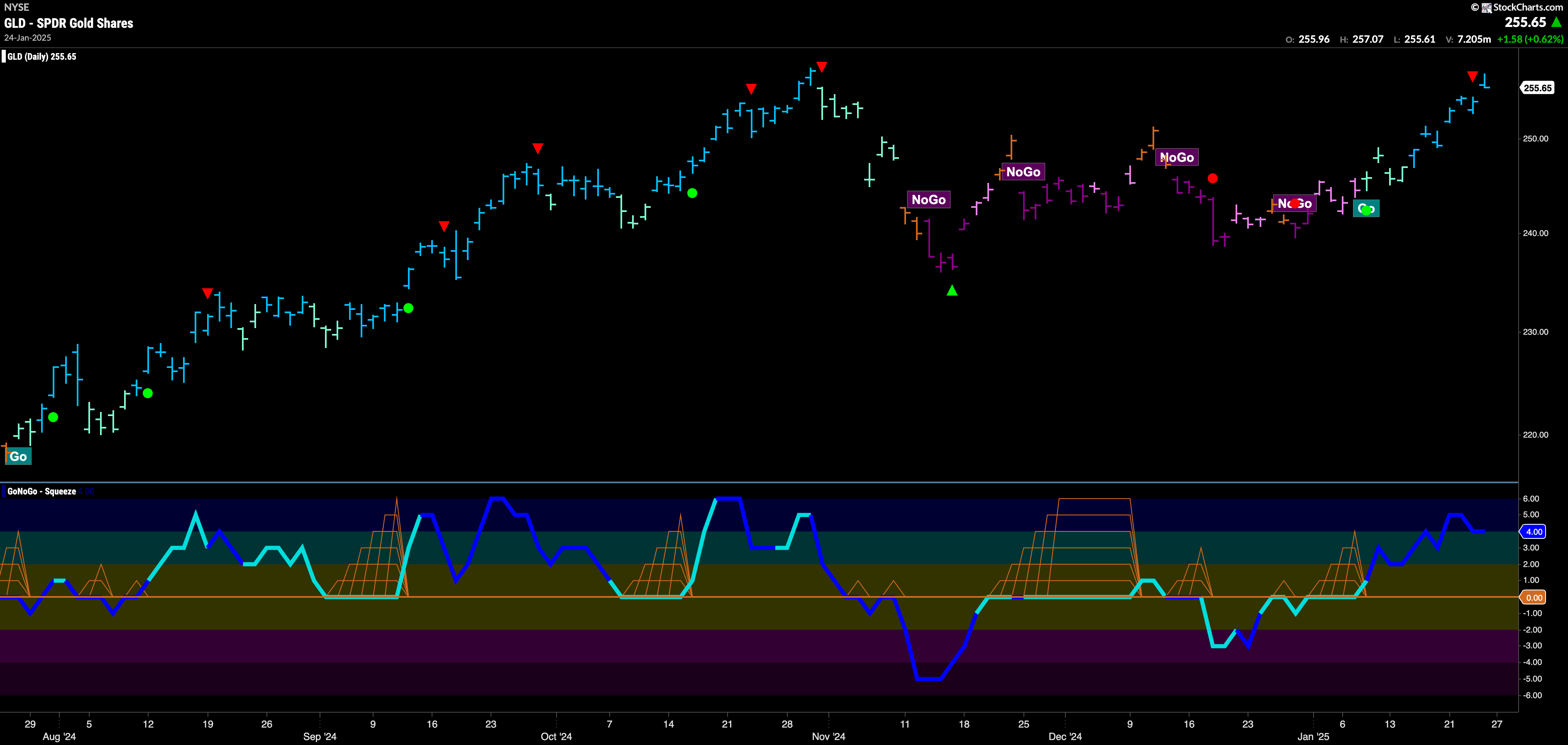Viewport: 1568px width, 745px height.
Task: Click the 24-Jan-2025 date text
Action: coord(28,38)
